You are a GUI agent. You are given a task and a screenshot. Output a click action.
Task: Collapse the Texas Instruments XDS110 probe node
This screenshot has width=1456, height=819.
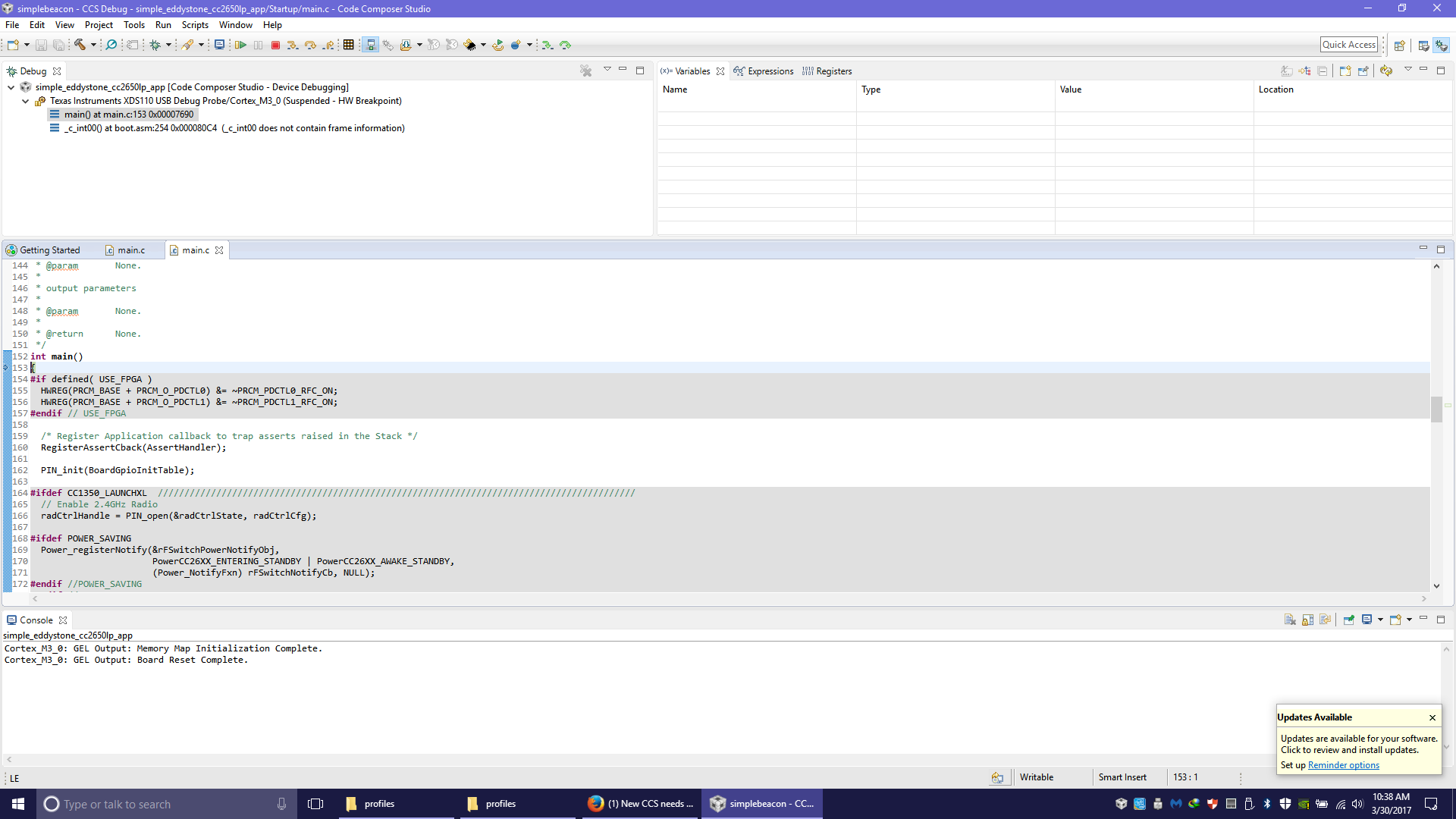point(25,101)
